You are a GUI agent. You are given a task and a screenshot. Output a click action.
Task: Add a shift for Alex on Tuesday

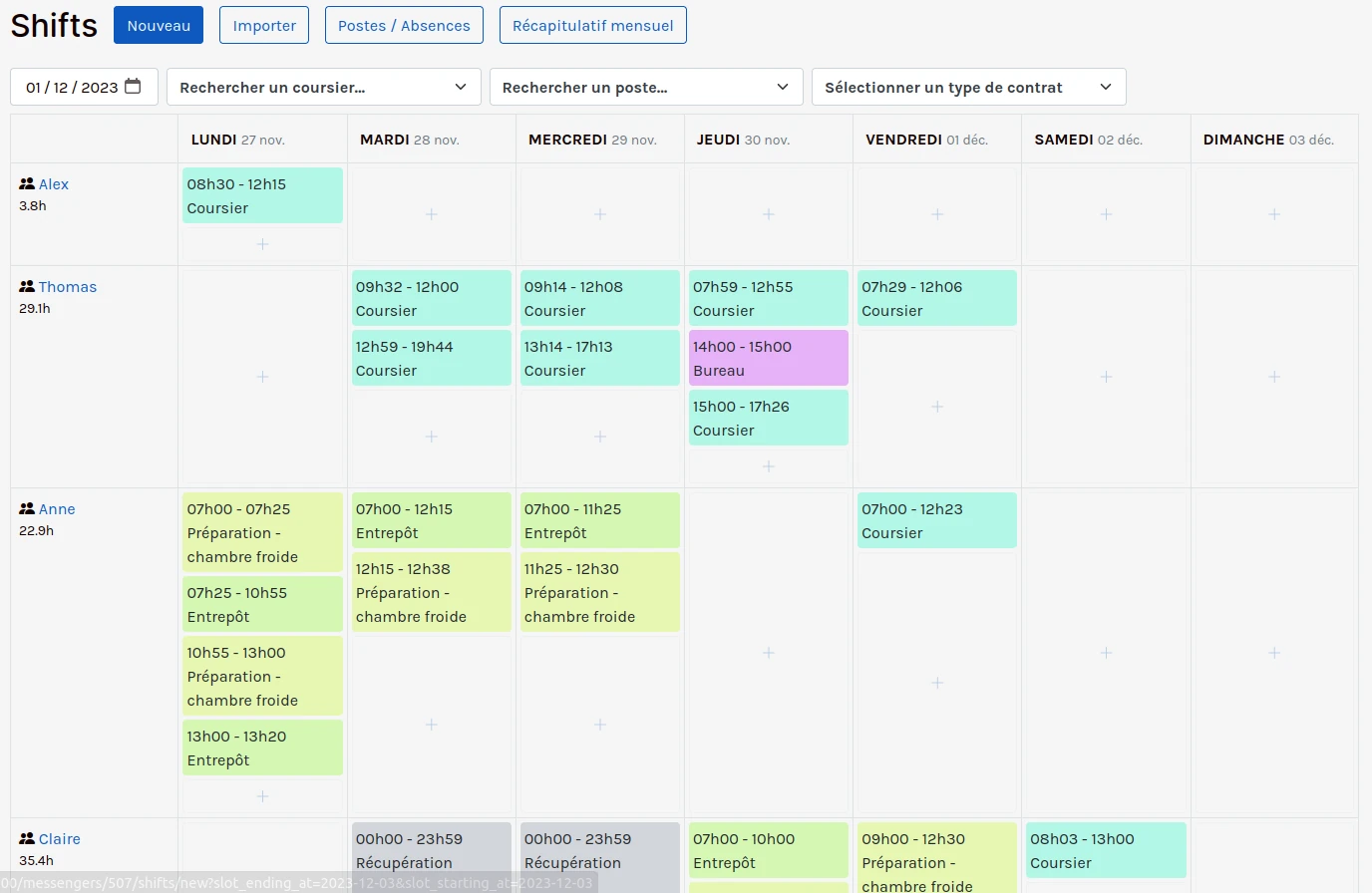coord(431,214)
